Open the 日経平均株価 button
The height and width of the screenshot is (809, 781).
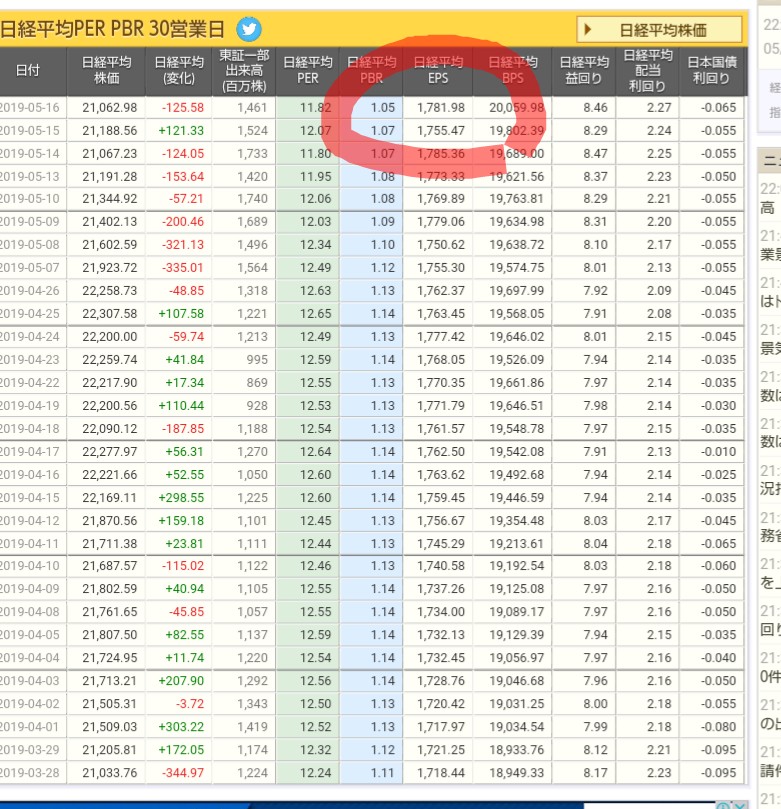click(x=659, y=30)
